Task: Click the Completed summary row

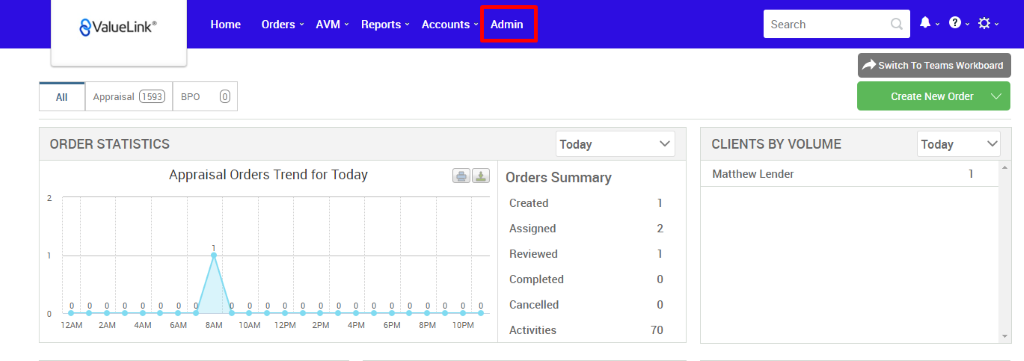Action: [586, 279]
